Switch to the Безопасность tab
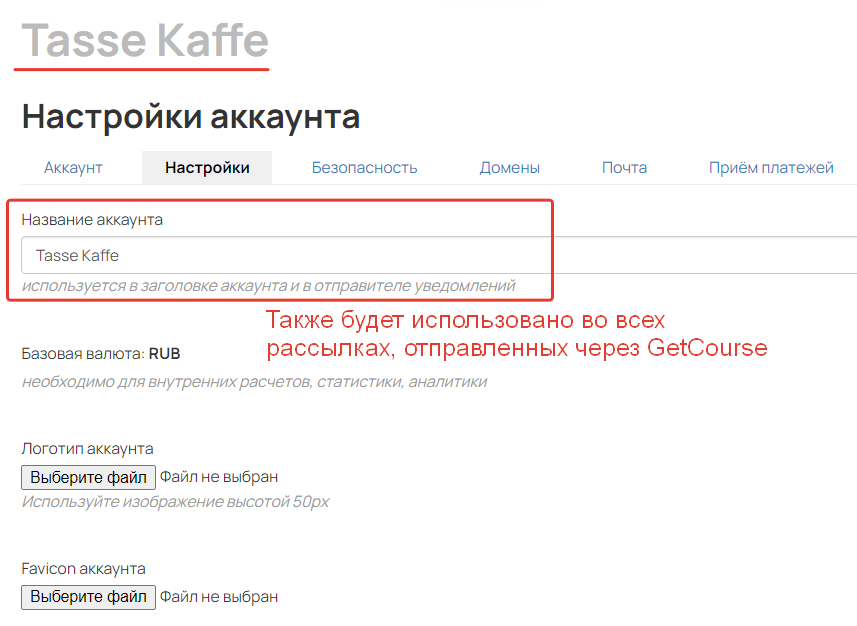The image size is (857, 626). 365,167
